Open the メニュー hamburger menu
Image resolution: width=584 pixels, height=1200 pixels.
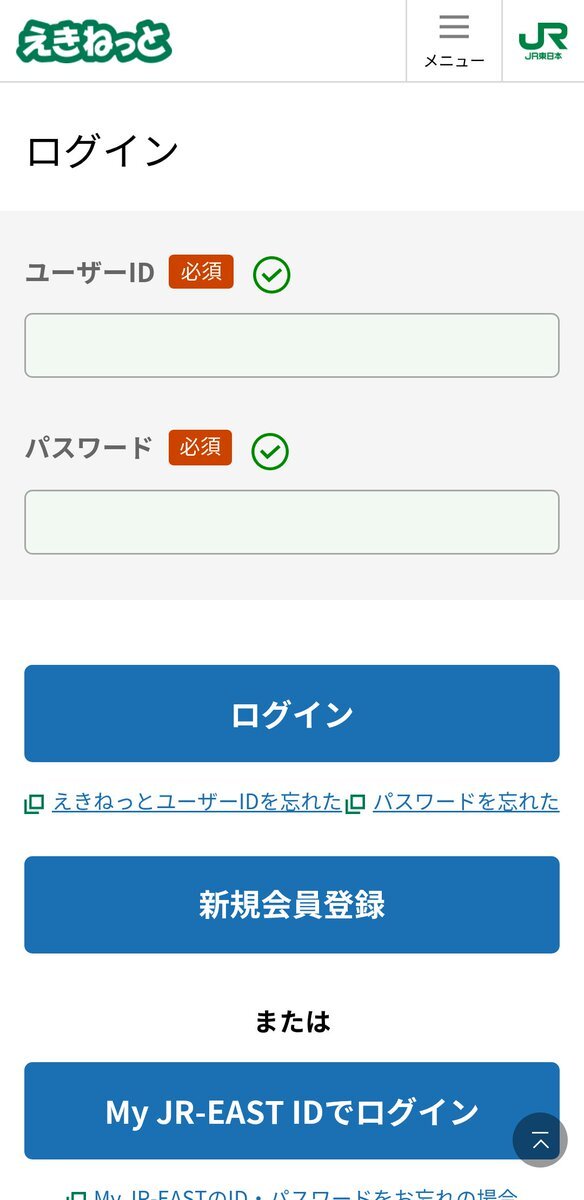454,41
